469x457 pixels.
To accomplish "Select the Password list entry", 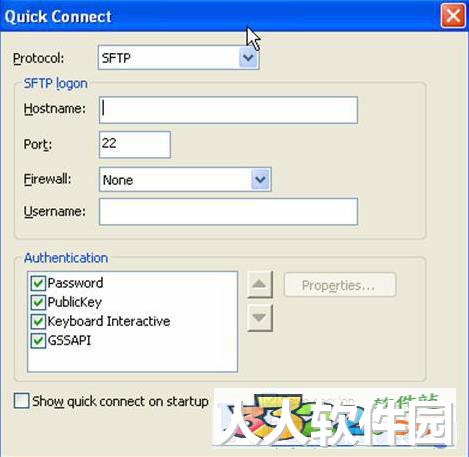I will (75, 283).
